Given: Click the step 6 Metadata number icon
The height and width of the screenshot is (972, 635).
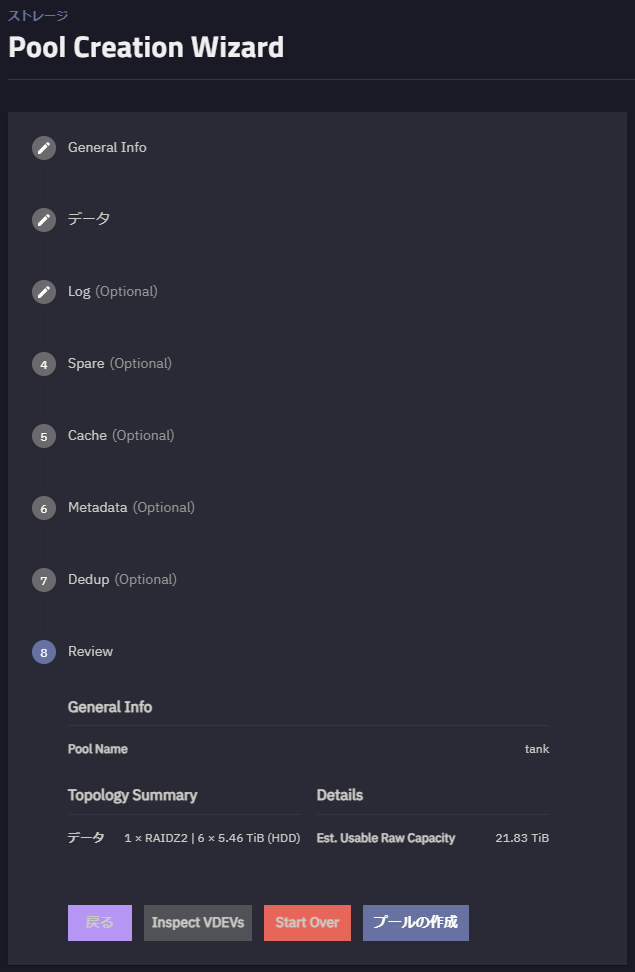Looking at the screenshot, I should click(x=44, y=508).
